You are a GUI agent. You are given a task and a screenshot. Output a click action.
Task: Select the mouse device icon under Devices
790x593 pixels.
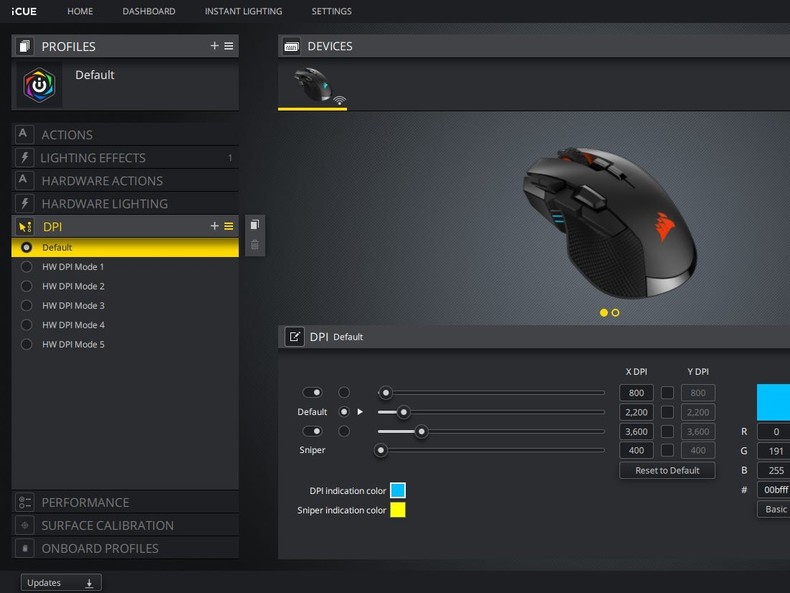(312, 85)
